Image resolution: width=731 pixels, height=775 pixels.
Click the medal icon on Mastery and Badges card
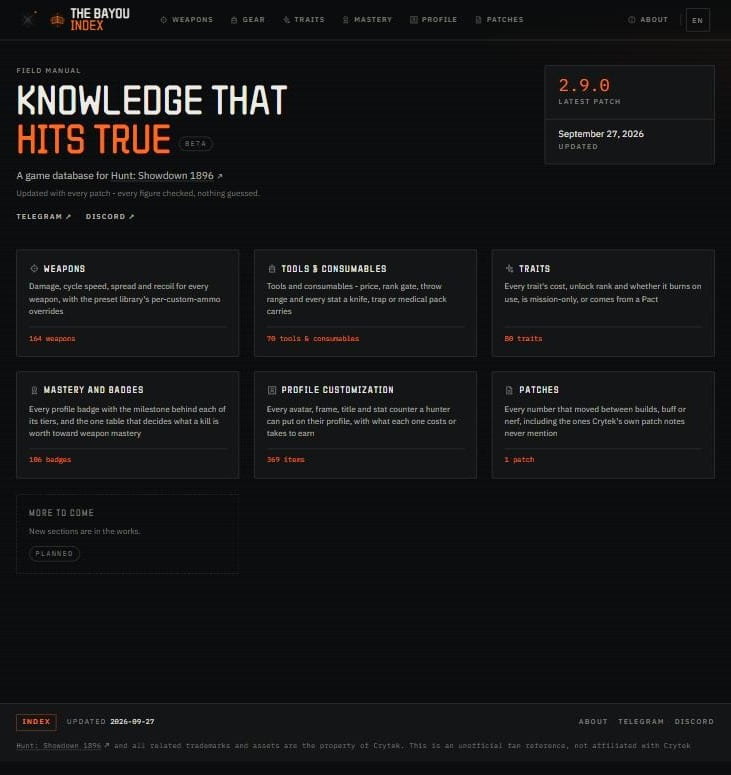pos(34,390)
